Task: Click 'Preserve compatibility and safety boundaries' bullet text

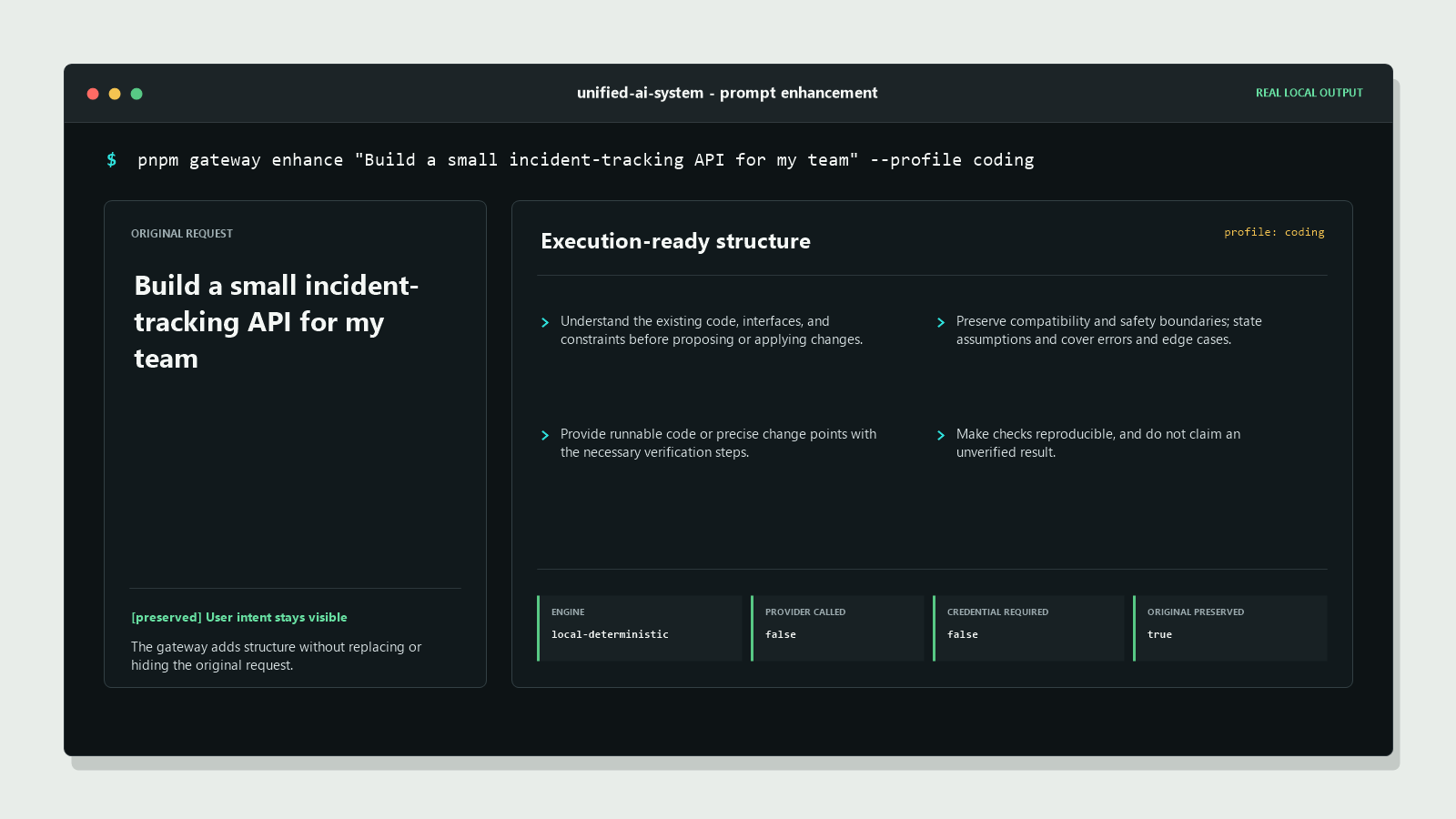Action: pyautogui.click(x=1109, y=330)
